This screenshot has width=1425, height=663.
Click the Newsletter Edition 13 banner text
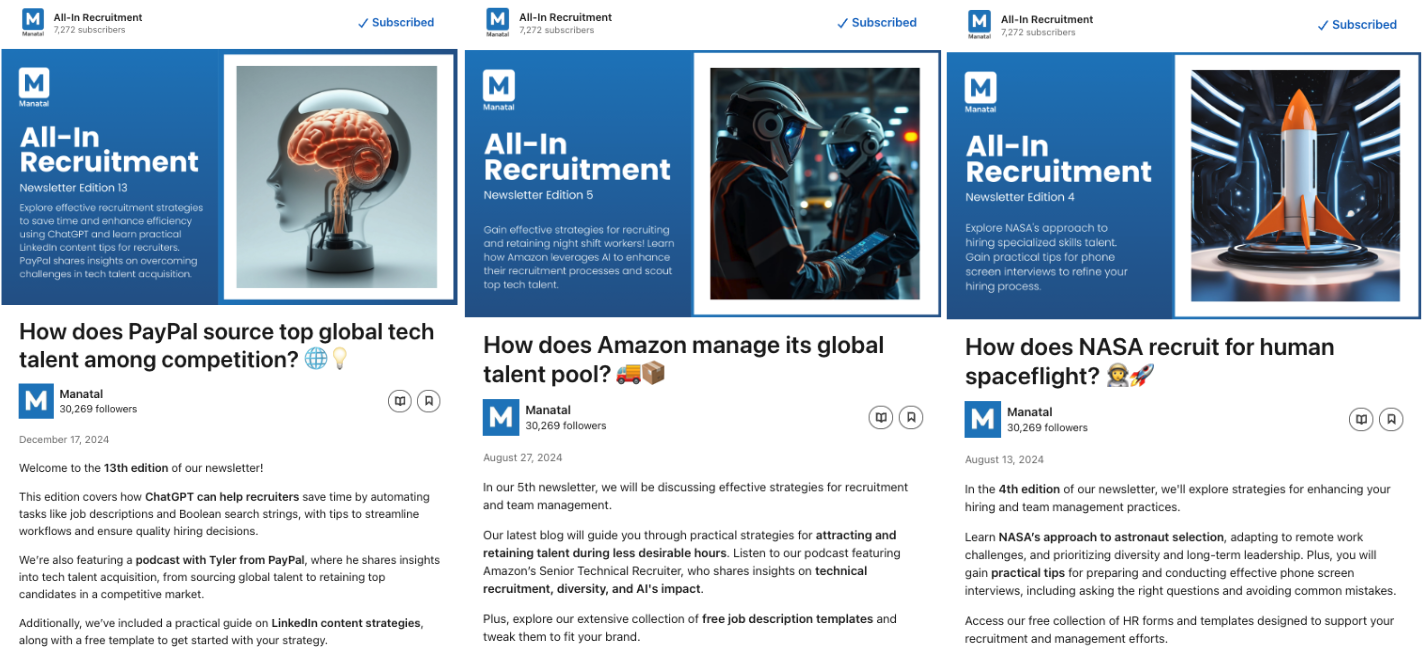point(73,187)
